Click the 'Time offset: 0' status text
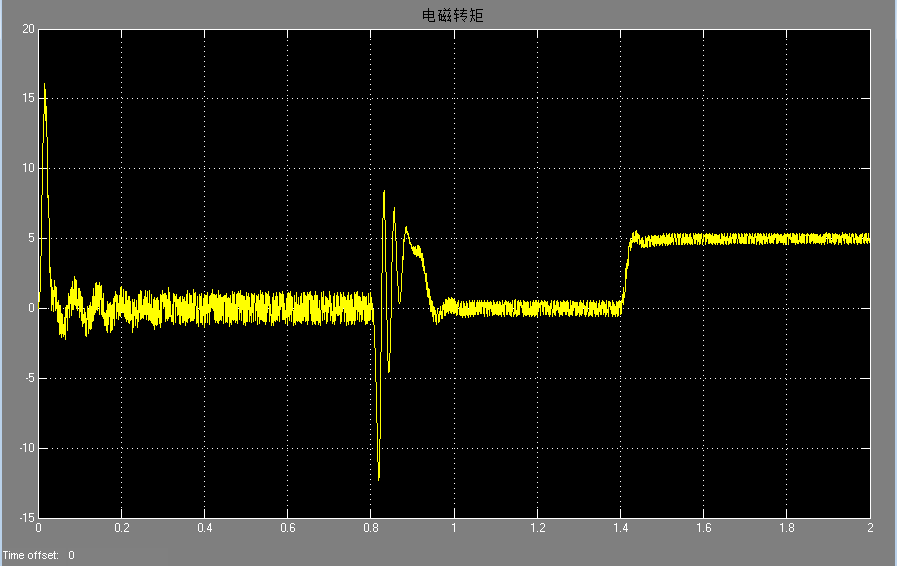Screen dimensions: 897x566 click(x=38, y=555)
